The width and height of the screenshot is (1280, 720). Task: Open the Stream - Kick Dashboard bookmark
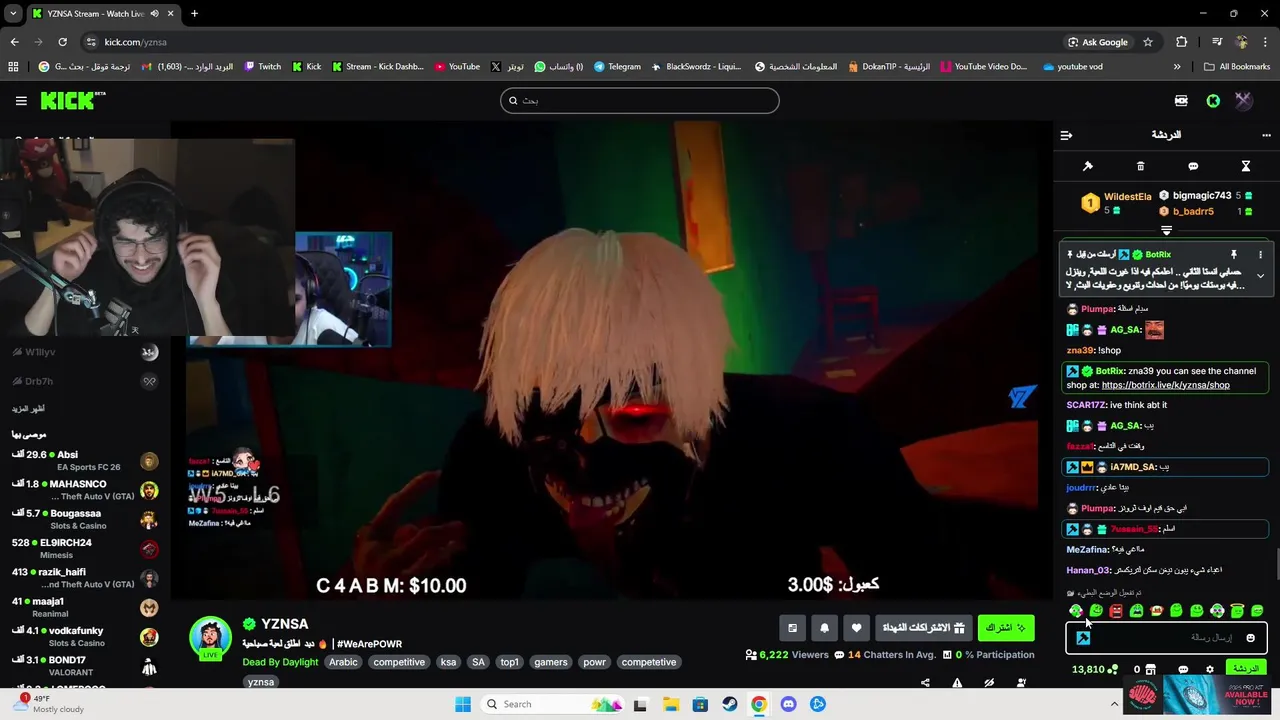click(x=377, y=67)
